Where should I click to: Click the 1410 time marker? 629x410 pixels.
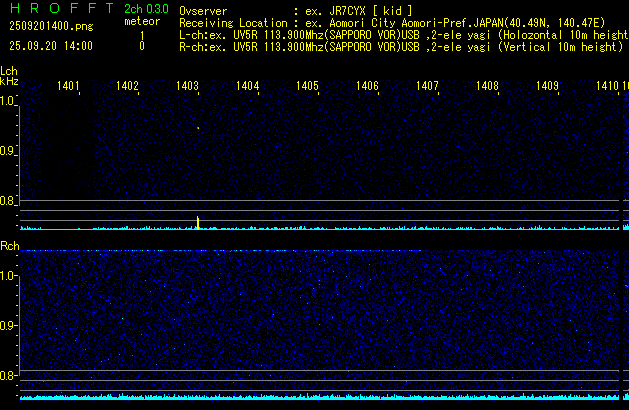click(607, 86)
